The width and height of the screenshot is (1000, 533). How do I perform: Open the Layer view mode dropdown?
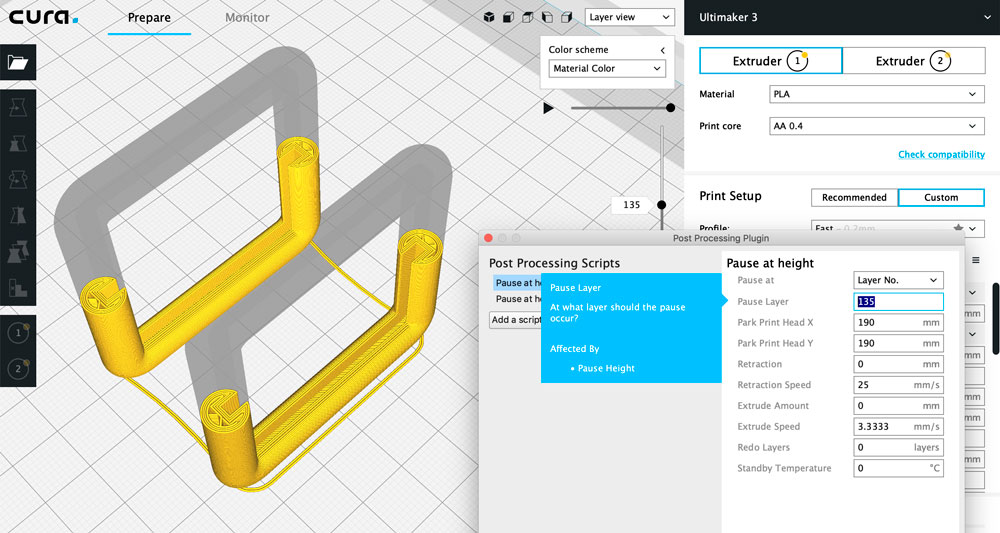click(x=629, y=17)
